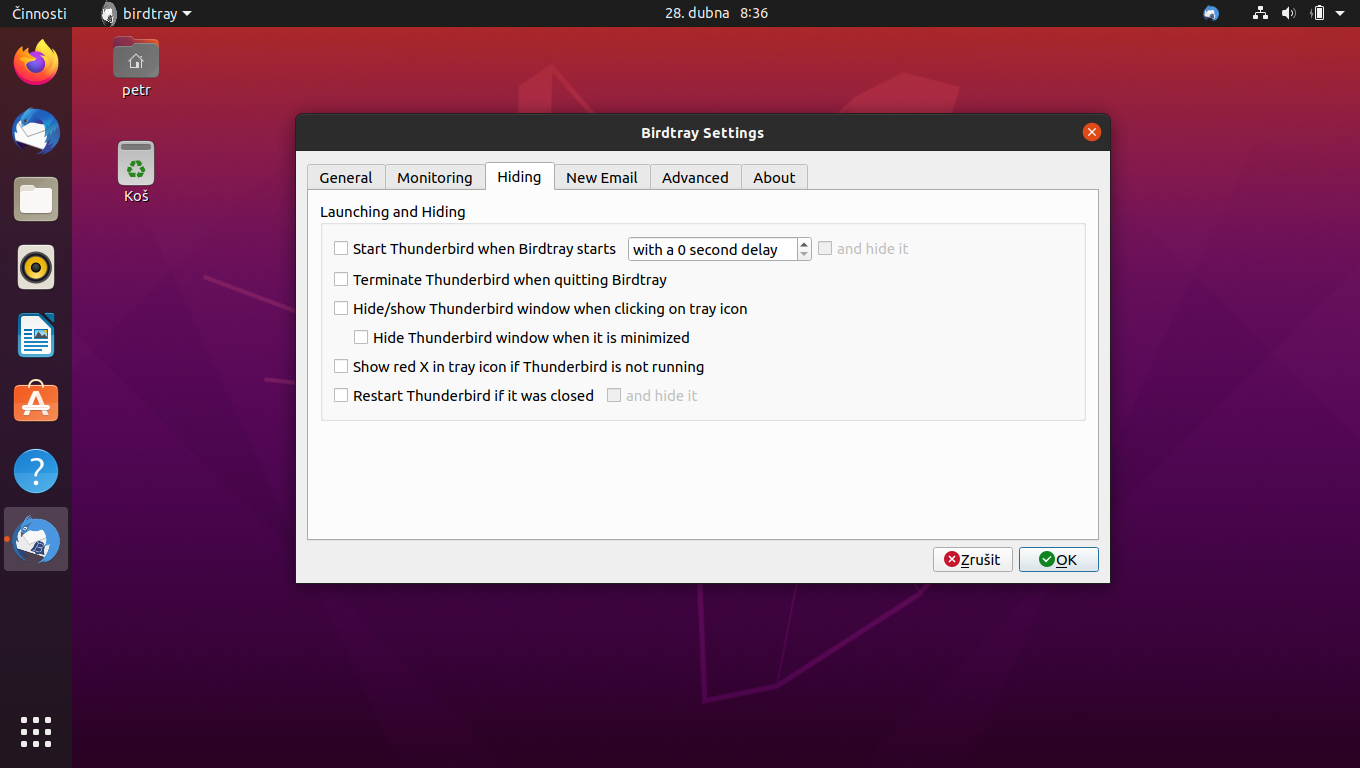Click the Birdtray tray icon in top bar
This screenshot has width=1360, height=768.
[1211, 13]
